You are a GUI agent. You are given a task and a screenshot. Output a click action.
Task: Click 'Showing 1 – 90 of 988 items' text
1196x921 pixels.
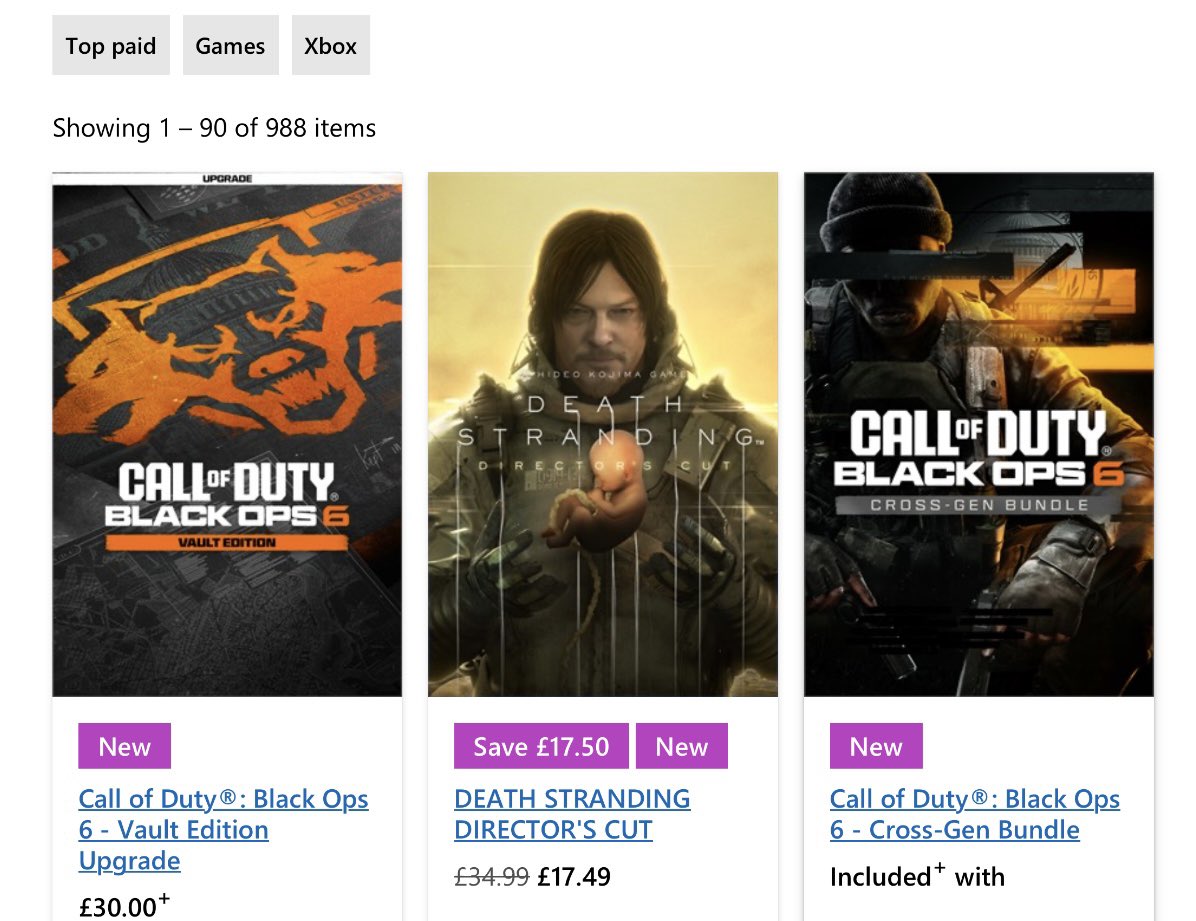(x=214, y=127)
